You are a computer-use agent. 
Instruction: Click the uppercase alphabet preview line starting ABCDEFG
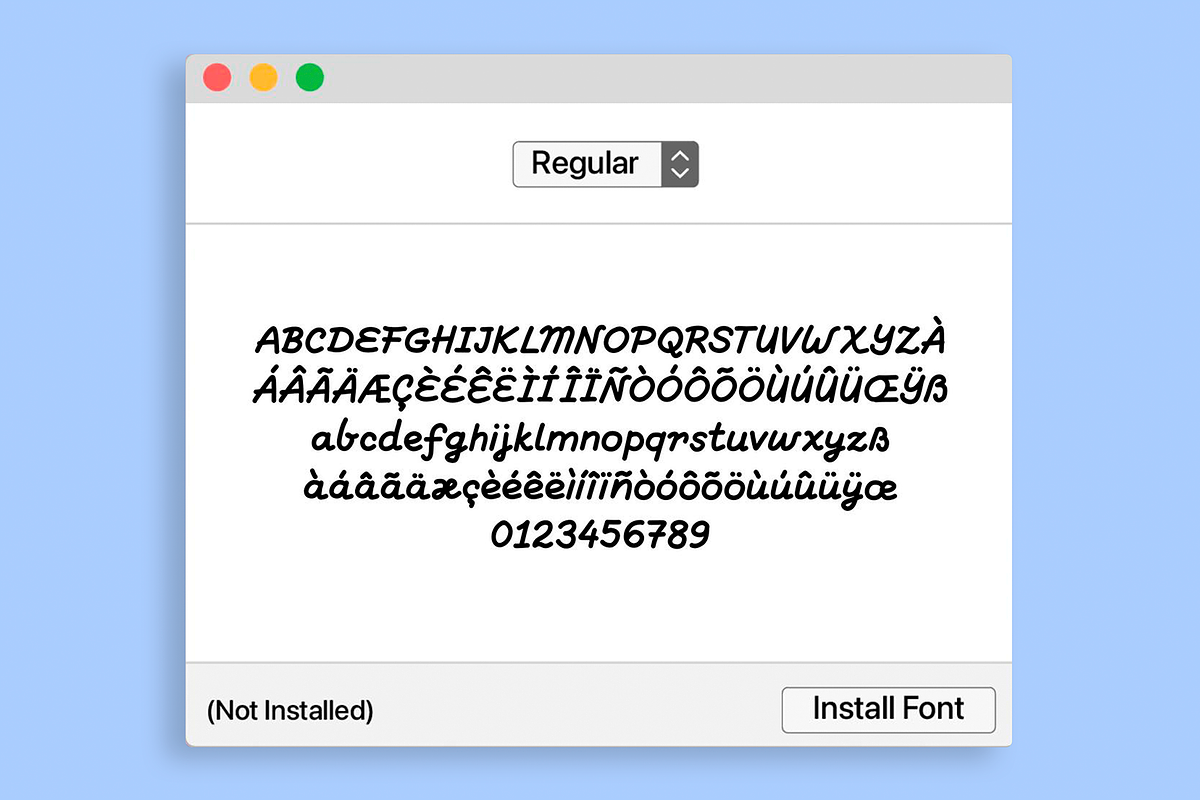tap(600, 340)
